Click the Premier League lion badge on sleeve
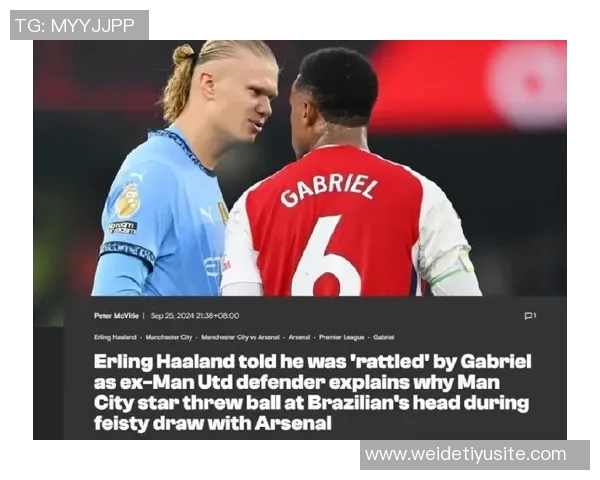The image size is (600, 480). tap(128, 200)
